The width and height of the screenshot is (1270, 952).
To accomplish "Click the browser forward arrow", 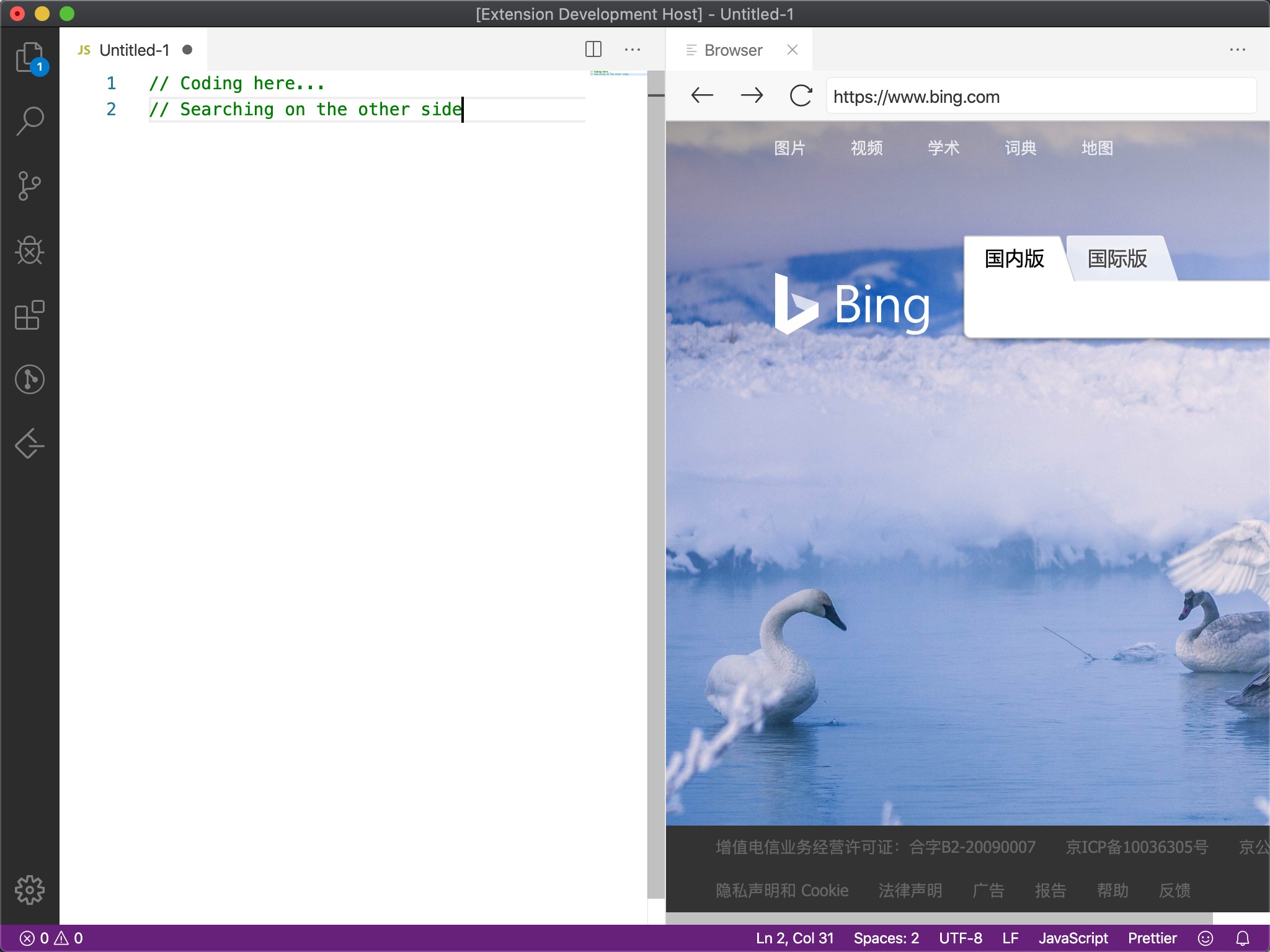I will (752, 95).
